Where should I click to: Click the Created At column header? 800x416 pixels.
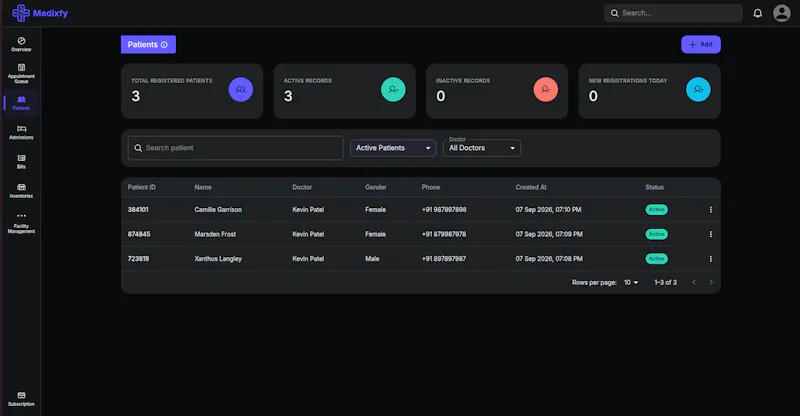(531, 187)
